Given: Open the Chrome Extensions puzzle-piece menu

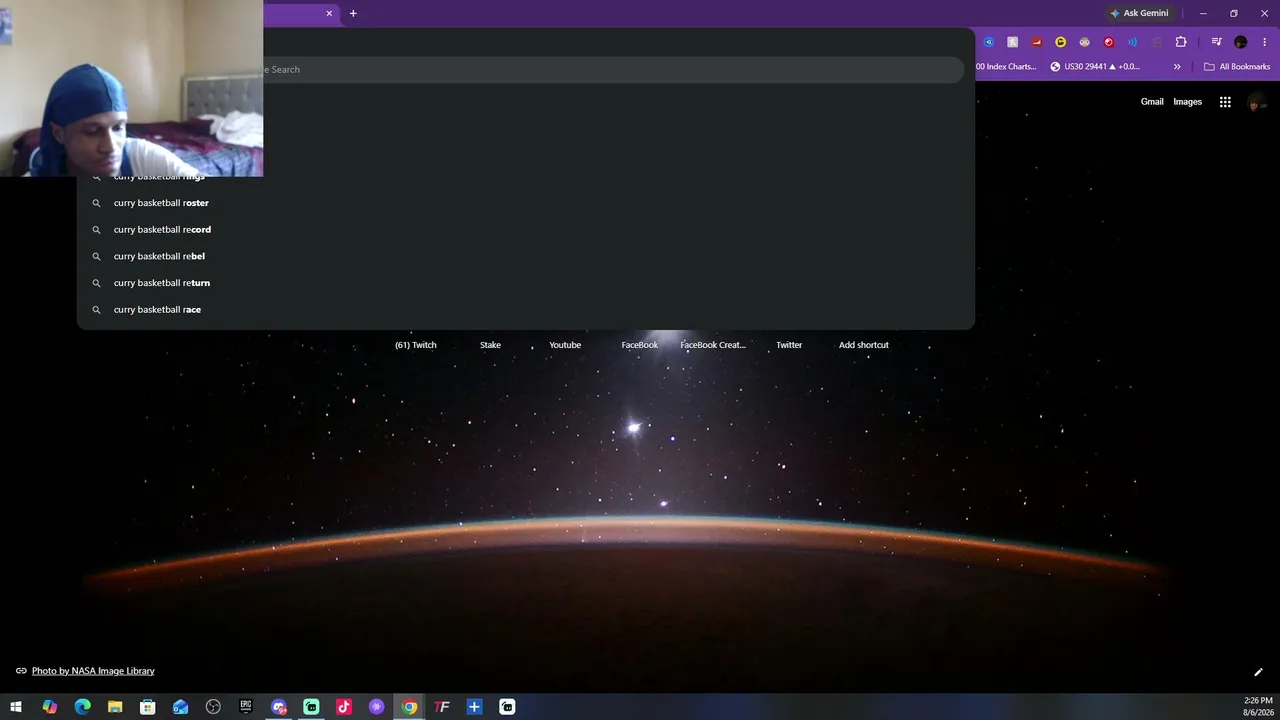Looking at the screenshot, I should [x=1181, y=42].
